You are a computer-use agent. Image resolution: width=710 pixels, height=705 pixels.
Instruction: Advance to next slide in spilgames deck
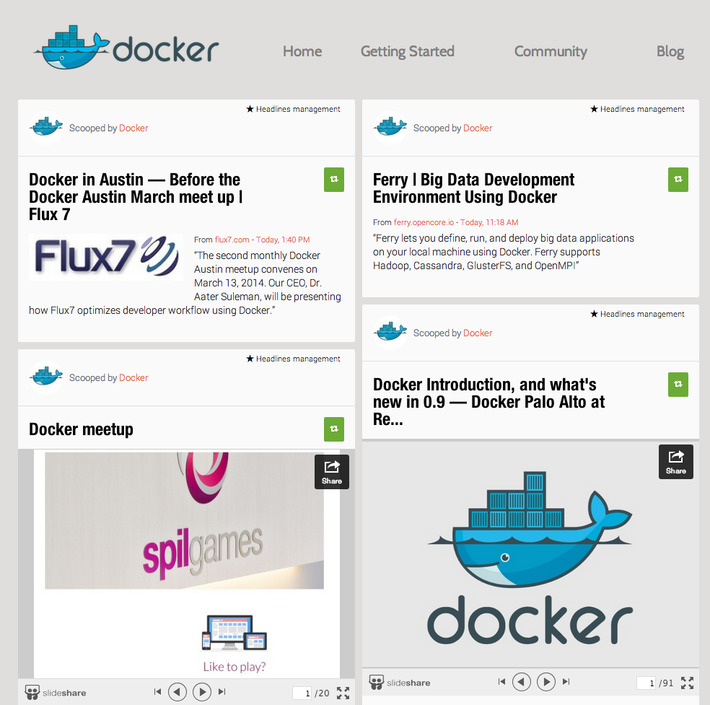[x=202, y=692]
